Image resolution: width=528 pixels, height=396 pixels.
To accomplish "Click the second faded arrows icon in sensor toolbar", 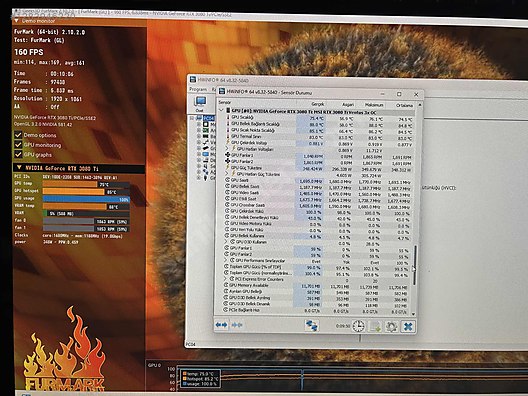I will tap(237, 325).
